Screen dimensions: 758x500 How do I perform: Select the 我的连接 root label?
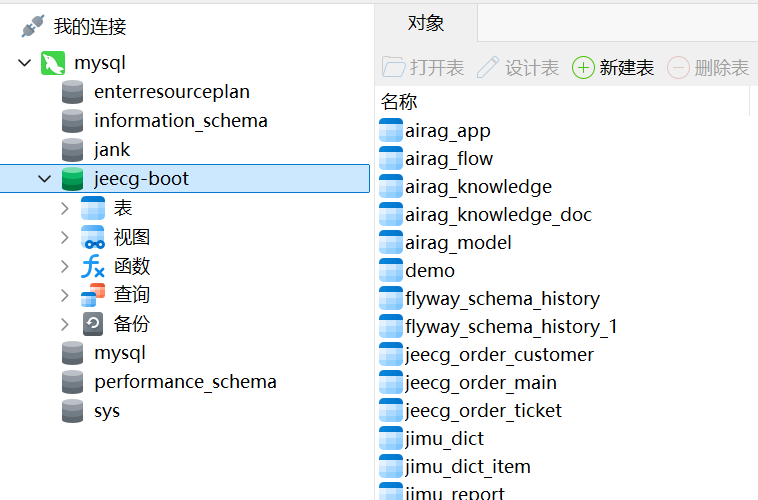click(x=90, y=26)
